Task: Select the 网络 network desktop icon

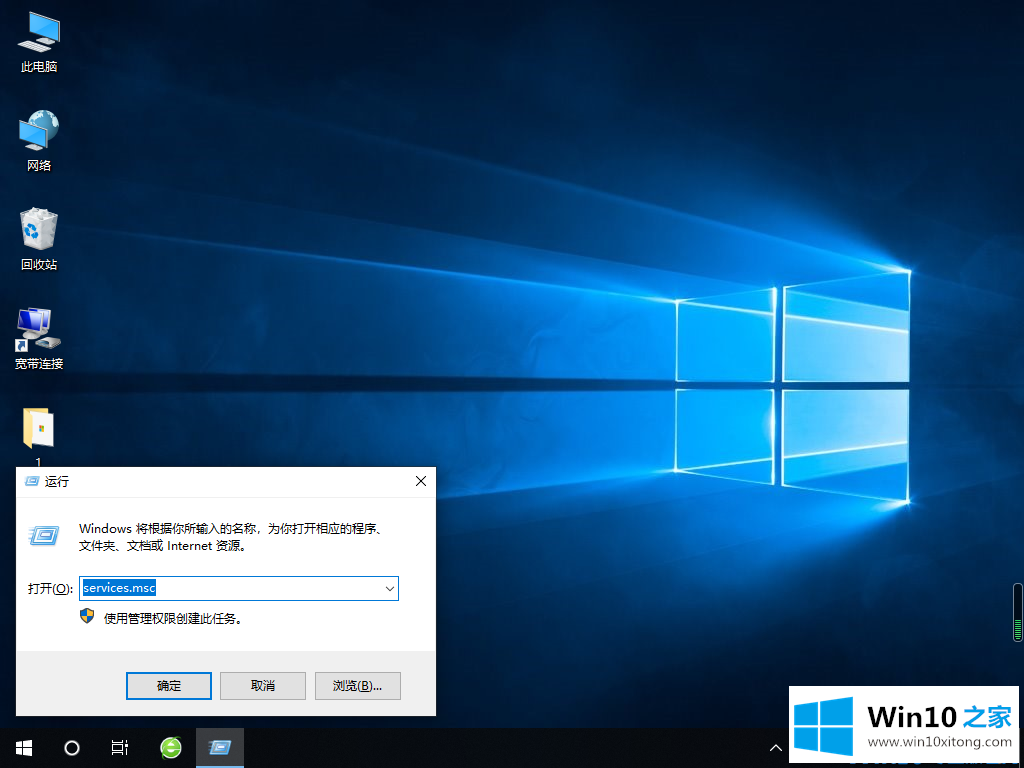Action: [x=39, y=140]
